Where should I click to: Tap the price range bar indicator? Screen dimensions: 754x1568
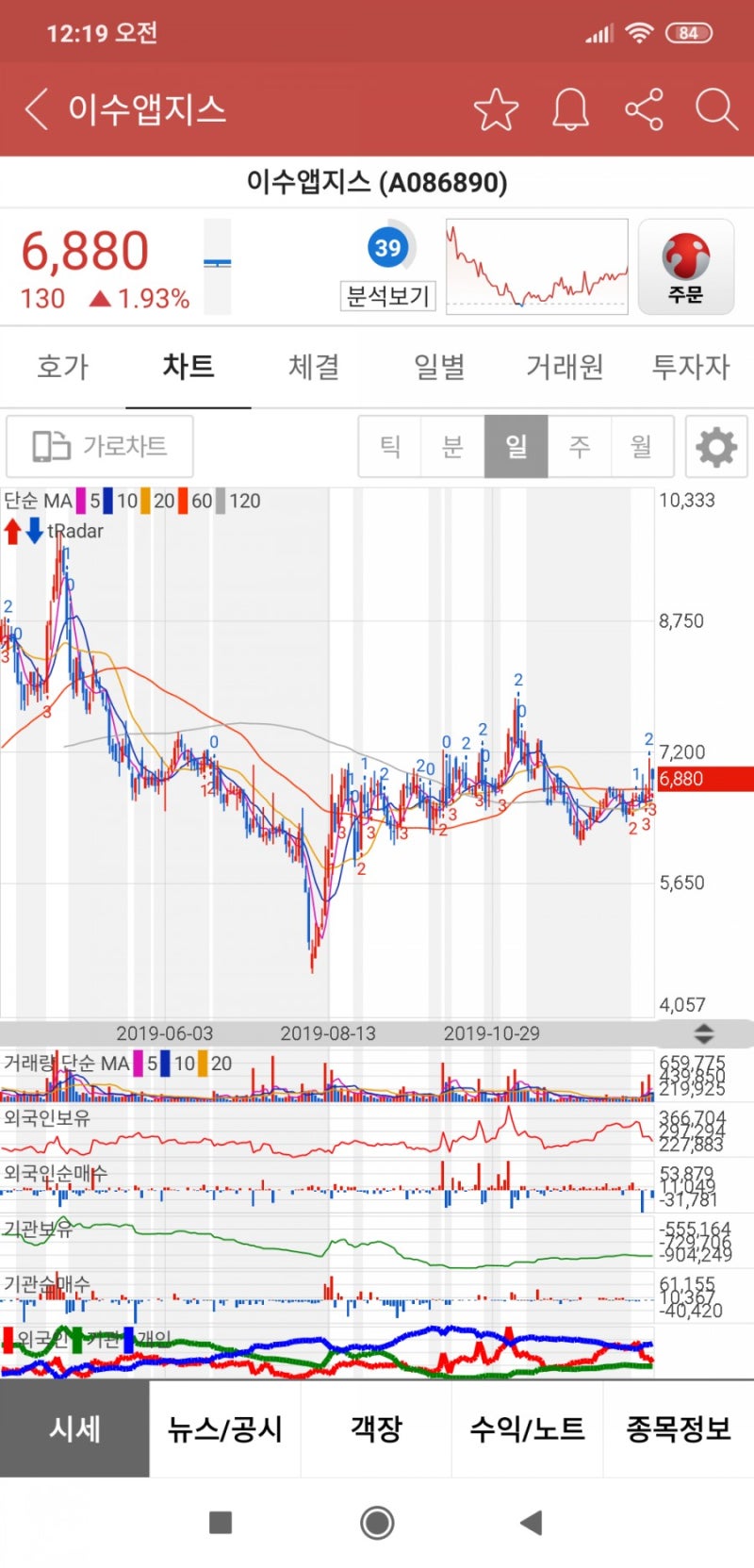click(x=218, y=267)
